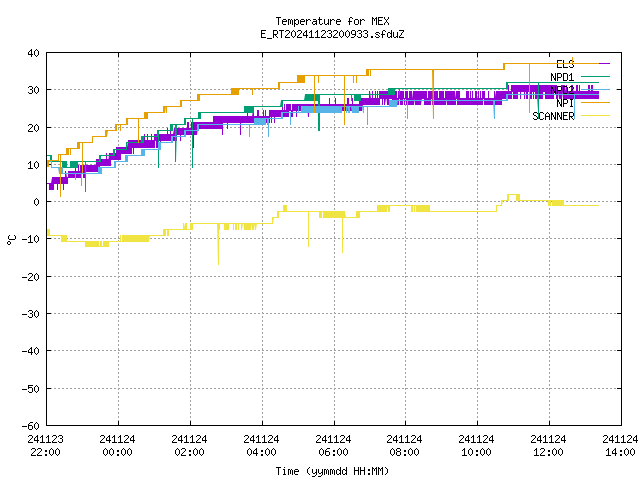Click the y-axis label -60

[31, 426]
